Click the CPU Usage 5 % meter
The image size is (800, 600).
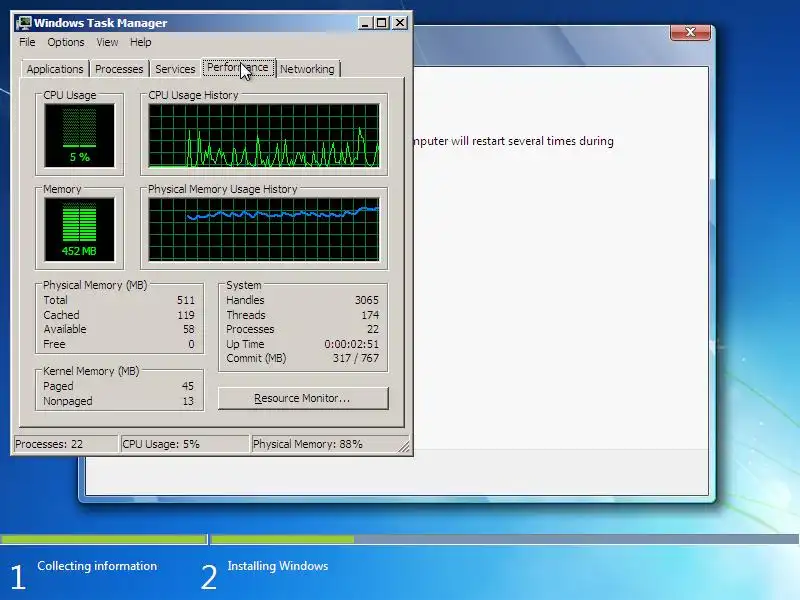80,136
